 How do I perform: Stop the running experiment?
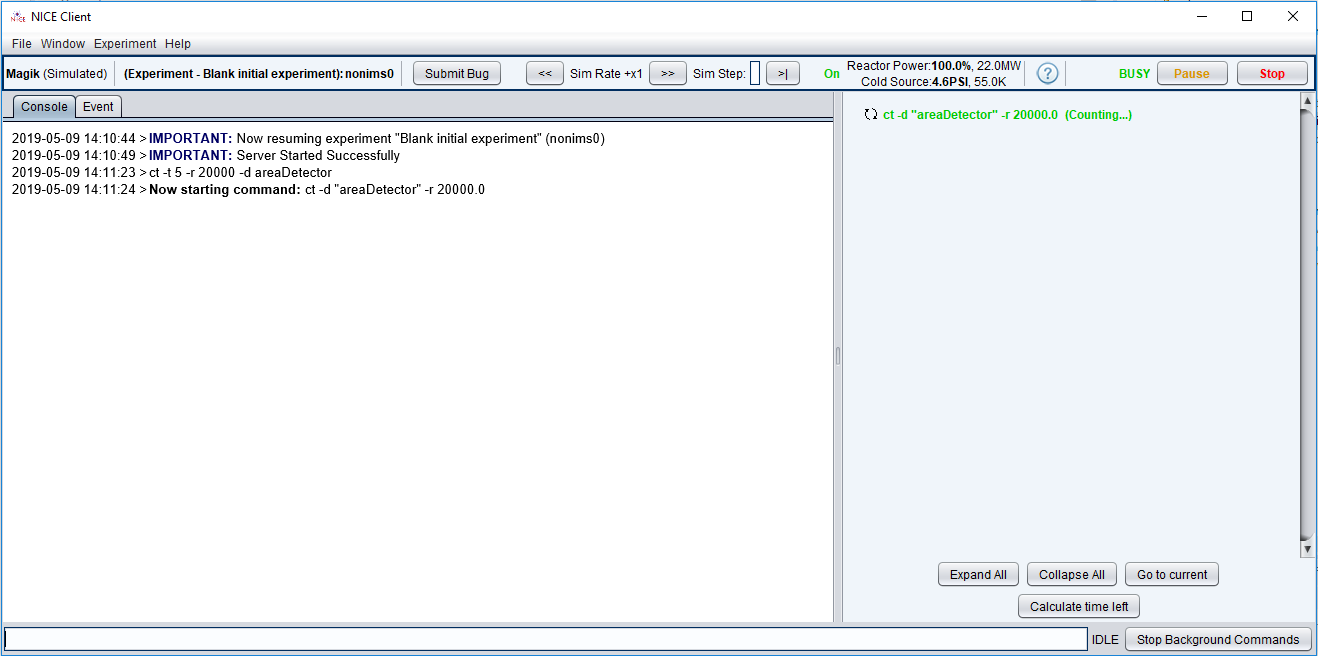click(x=1271, y=74)
